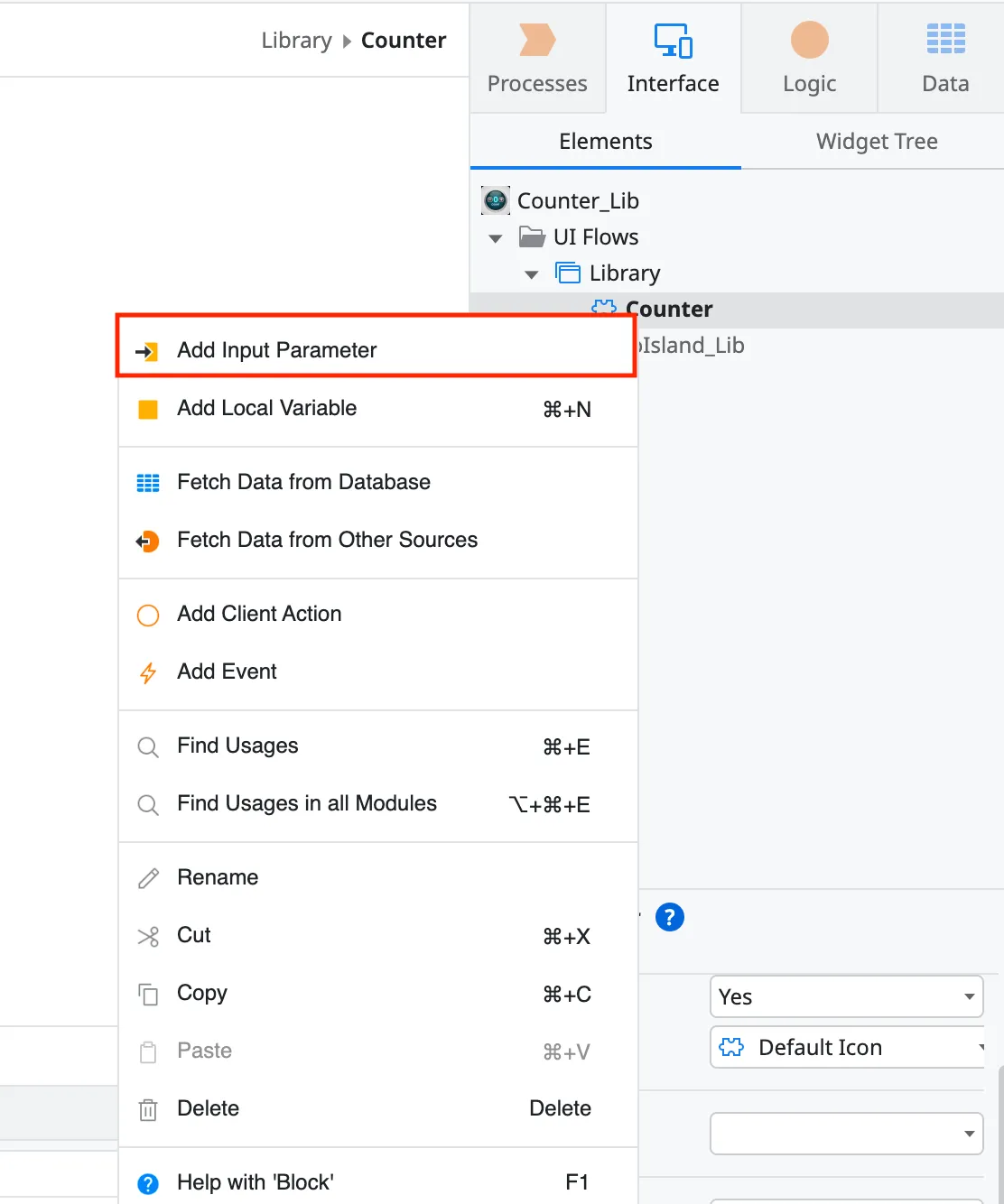Screen dimensions: 1004x1204
Task: Click the blue help question mark icon
Action: pyautogui.click(x=670, y=917)
